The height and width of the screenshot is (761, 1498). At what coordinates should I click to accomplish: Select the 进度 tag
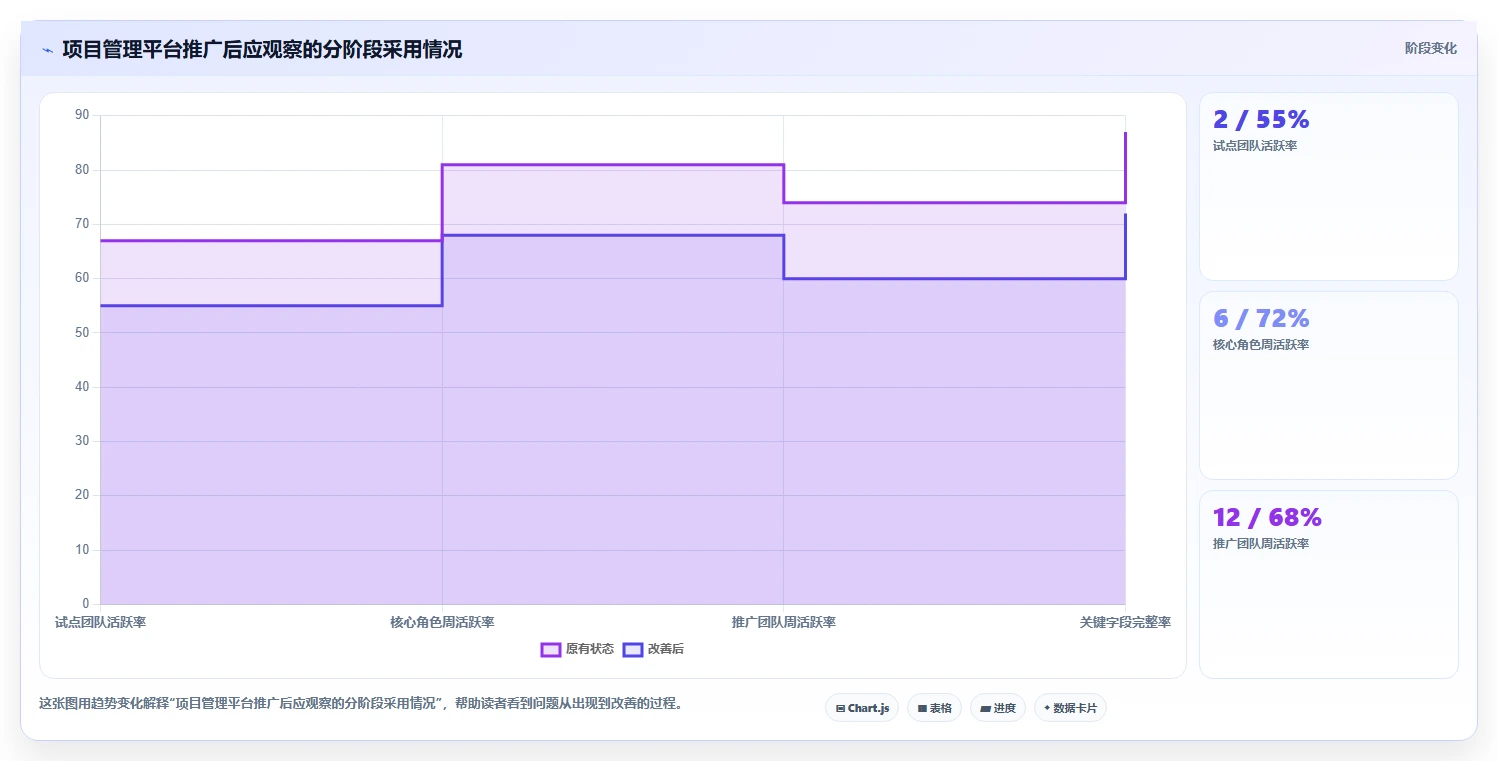pos(998,708)
